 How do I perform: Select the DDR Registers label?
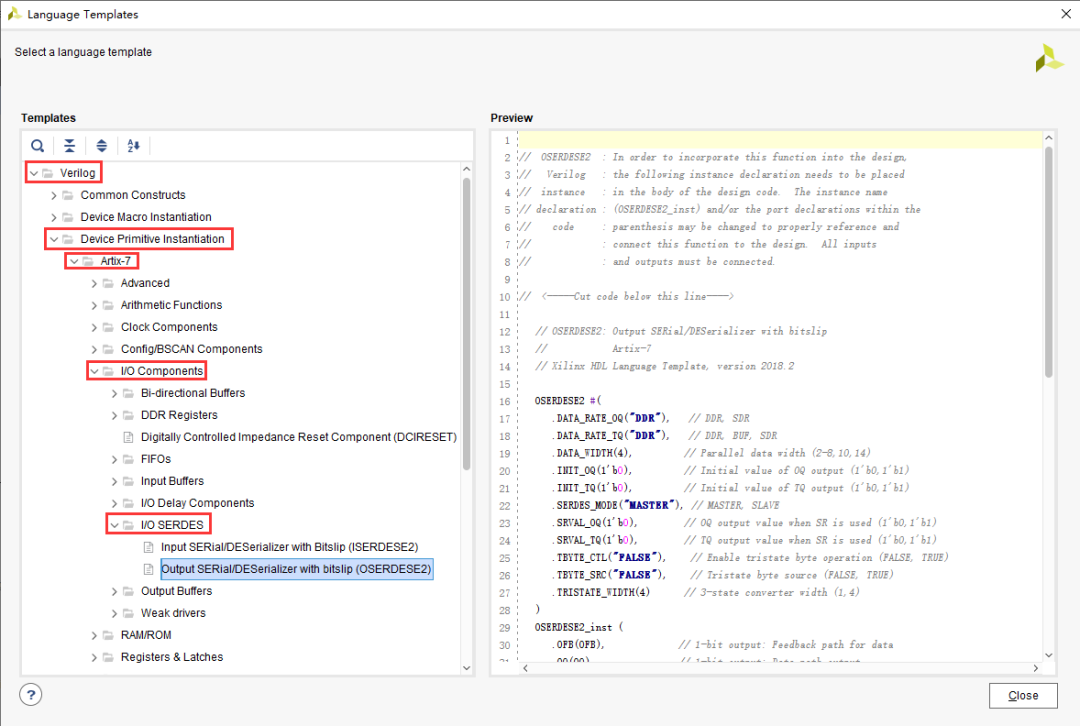point(179,415)
